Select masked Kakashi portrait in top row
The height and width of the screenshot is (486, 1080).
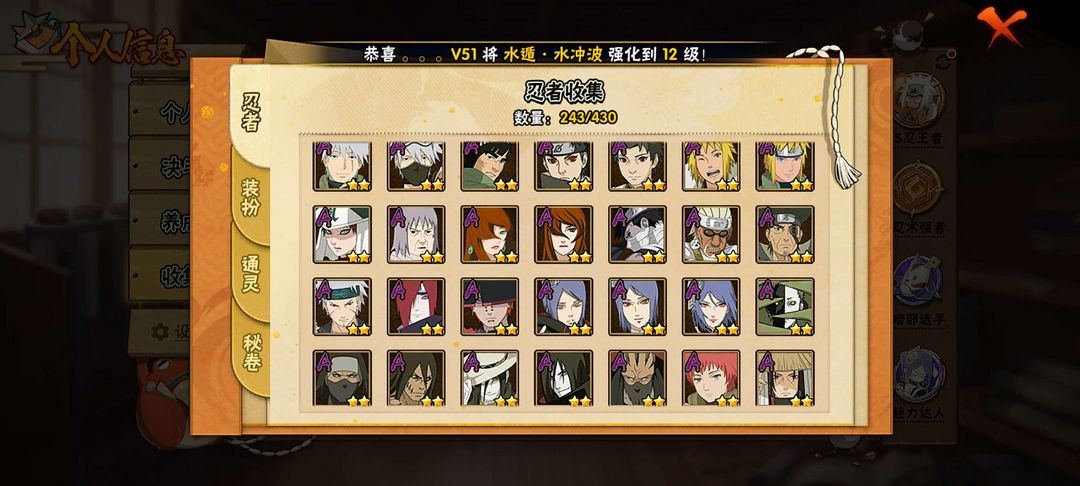pyautogui.click(x=416, y=166)
